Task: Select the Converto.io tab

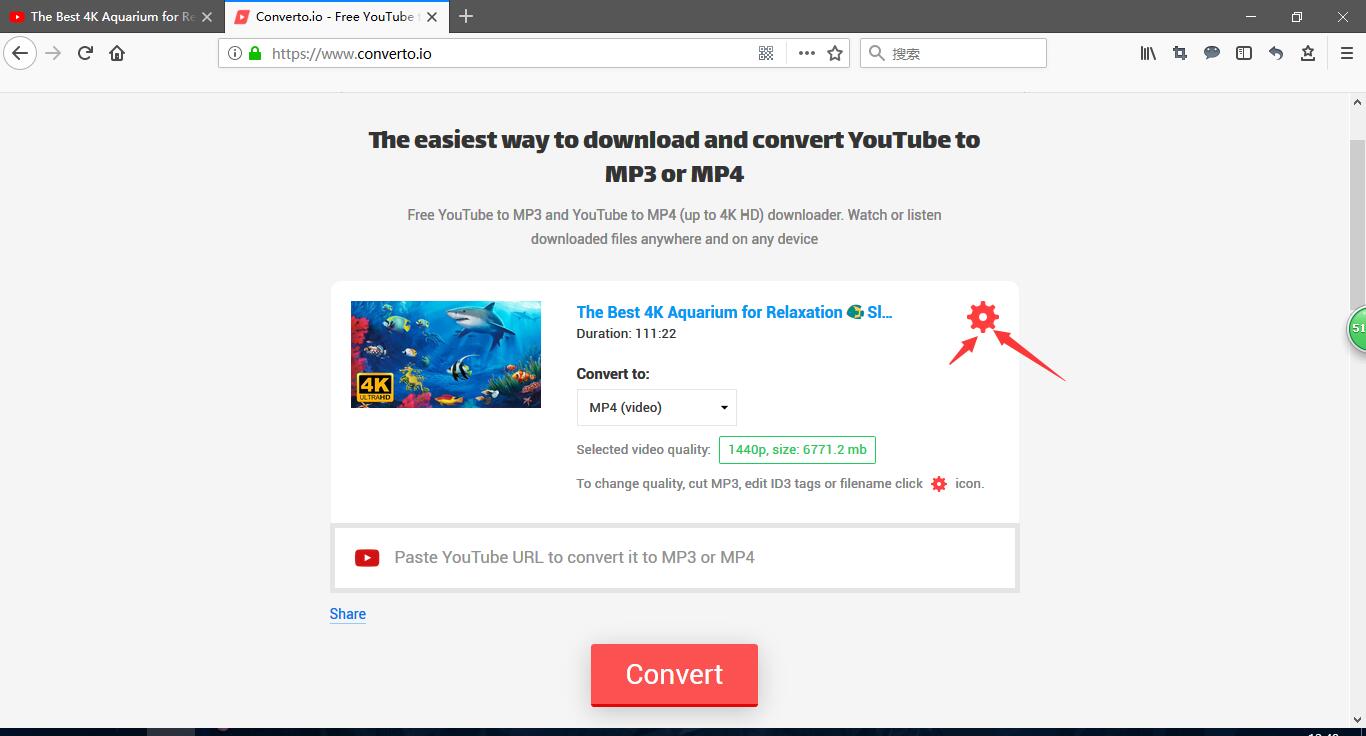Action: pyautogui.click(x=335, y=16)
